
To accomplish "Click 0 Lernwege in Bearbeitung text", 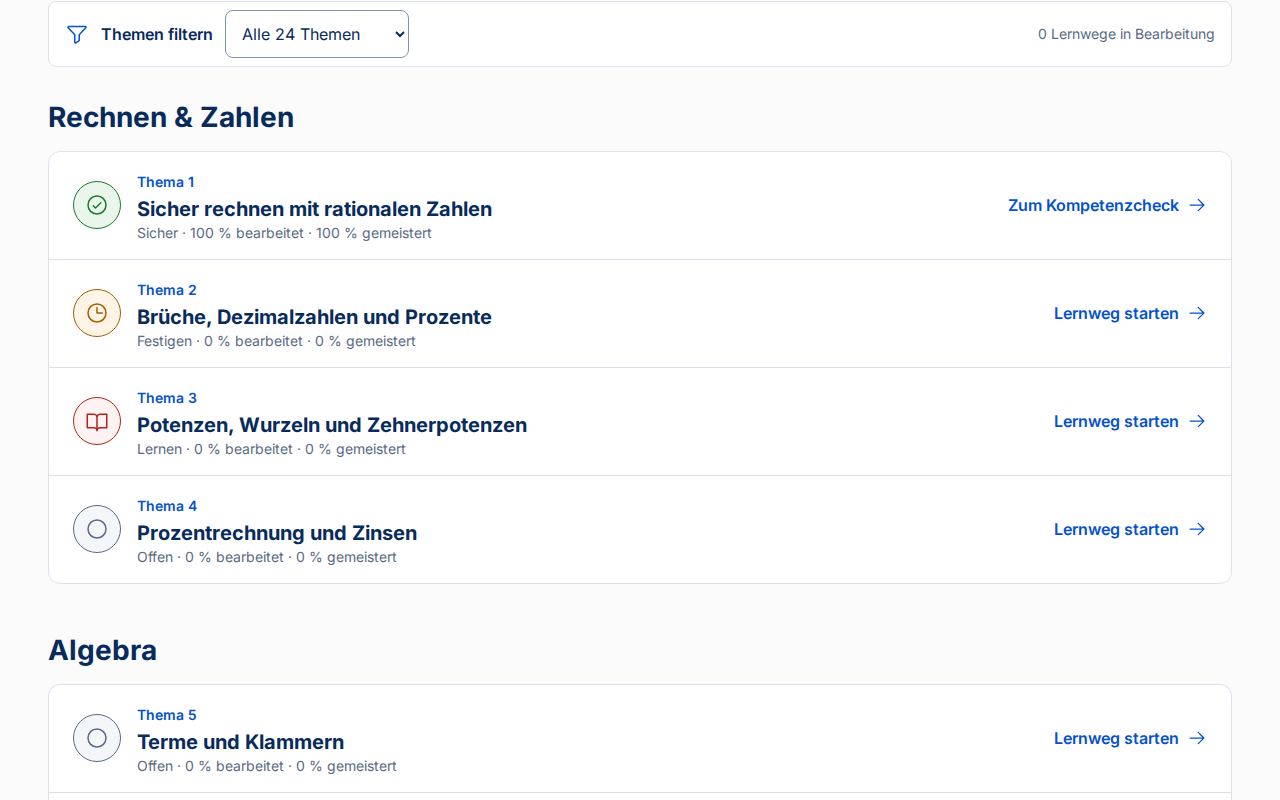I will pyautogui.click(x=1126, y=34).
